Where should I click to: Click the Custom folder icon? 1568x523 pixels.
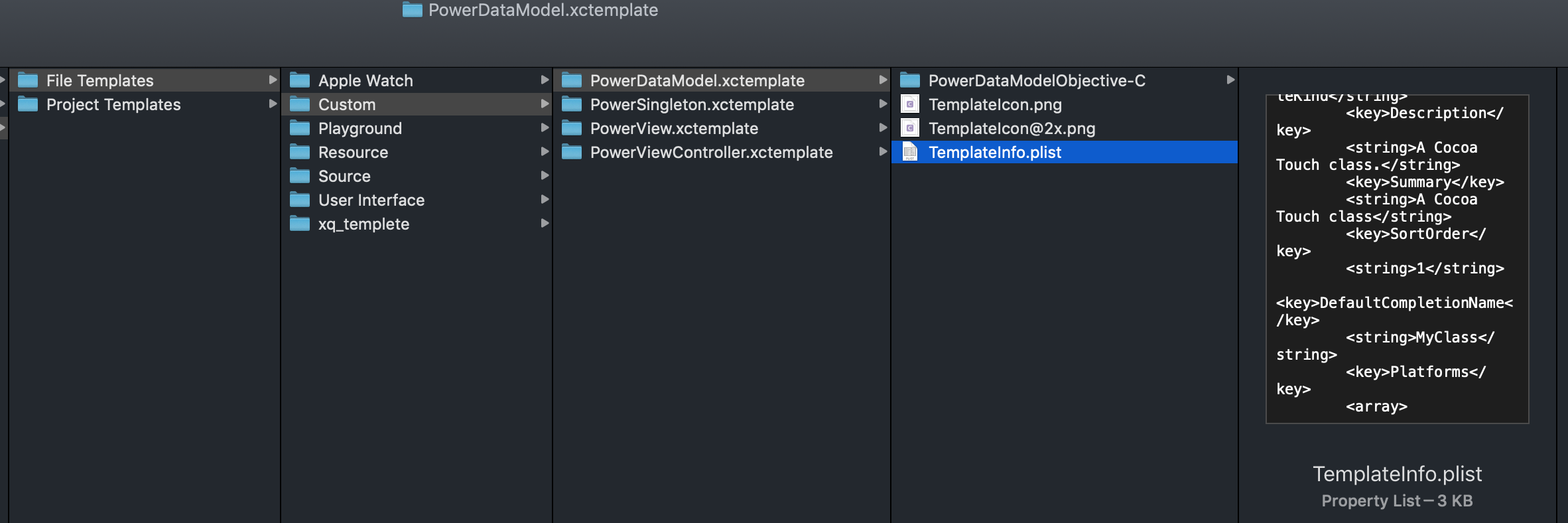pyautogui.click(x=300, y=104)
